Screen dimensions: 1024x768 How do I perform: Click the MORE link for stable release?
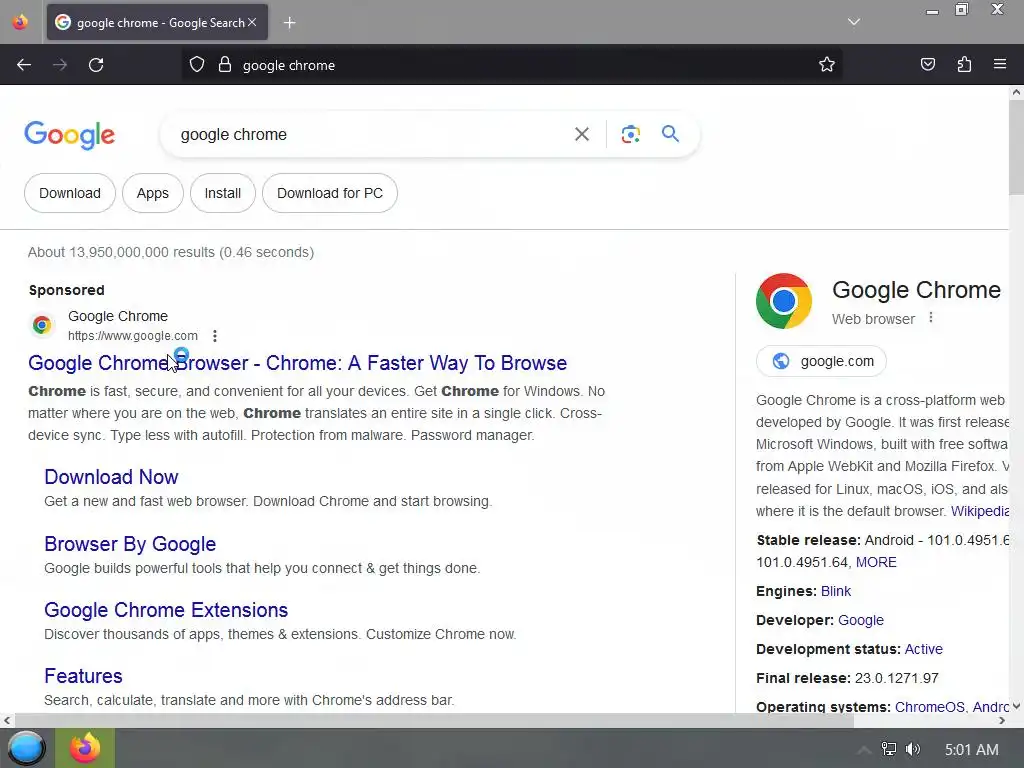coord(876,562)
